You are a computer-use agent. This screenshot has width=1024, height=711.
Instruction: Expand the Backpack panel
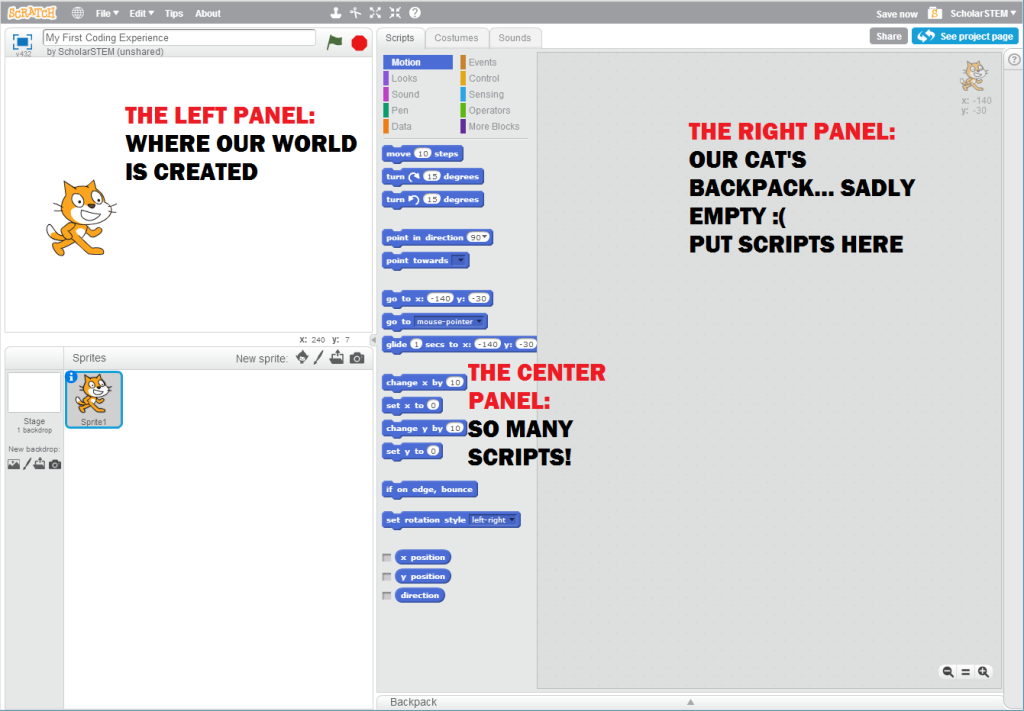(x=690, y=703)
